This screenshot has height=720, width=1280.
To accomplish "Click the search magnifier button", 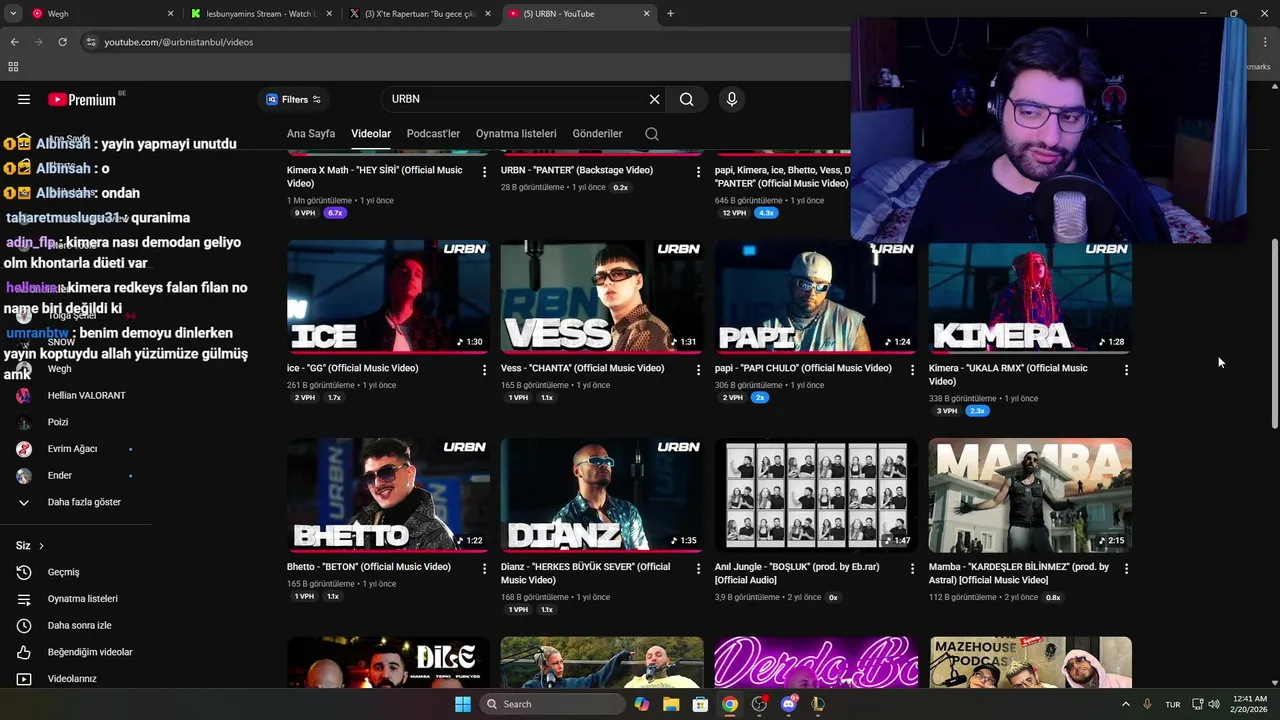I will coord(687,99).
